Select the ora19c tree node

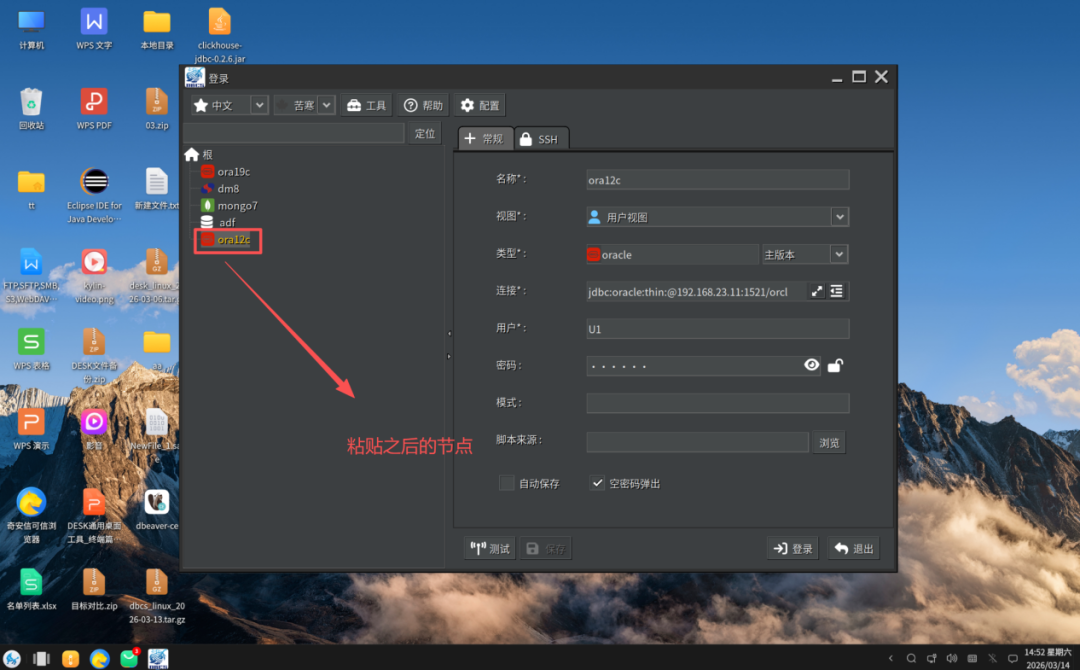click(226, 171)
